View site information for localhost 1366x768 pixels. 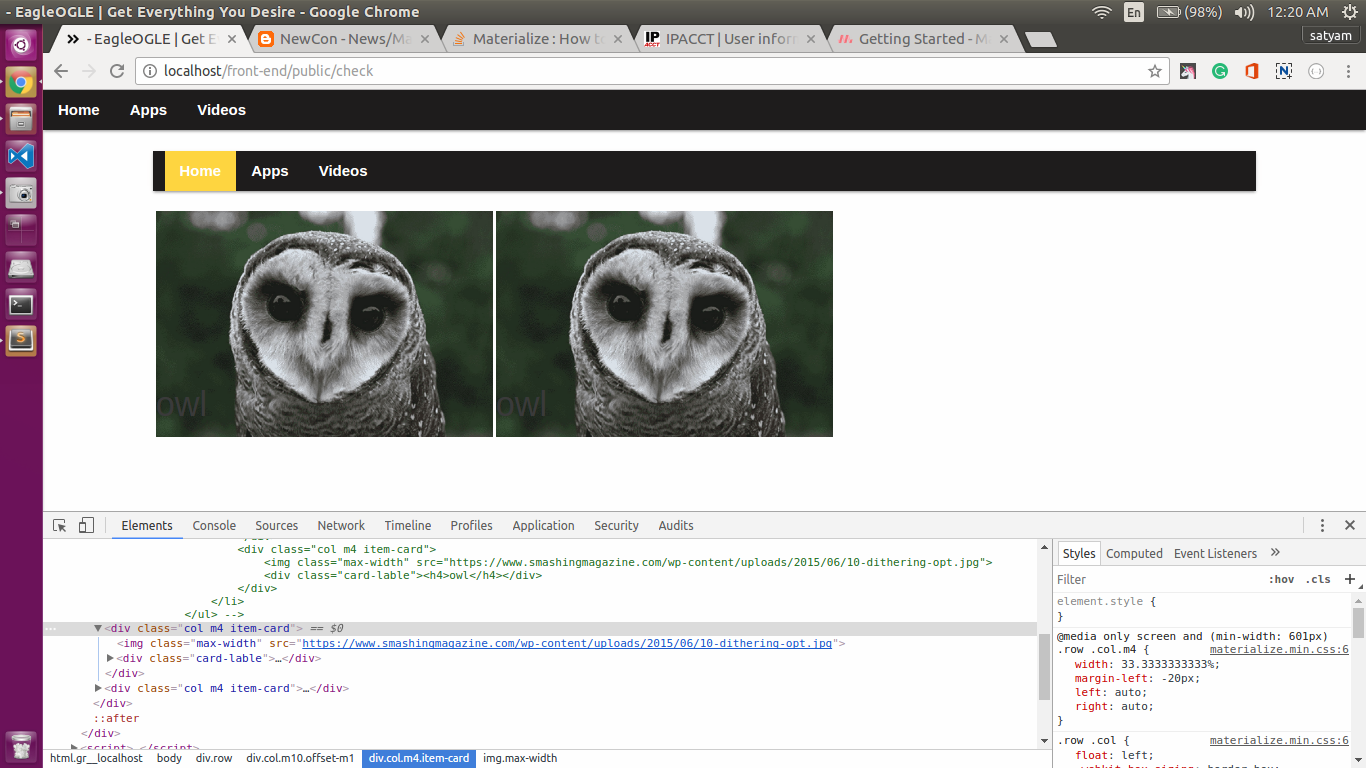[150, 71]
